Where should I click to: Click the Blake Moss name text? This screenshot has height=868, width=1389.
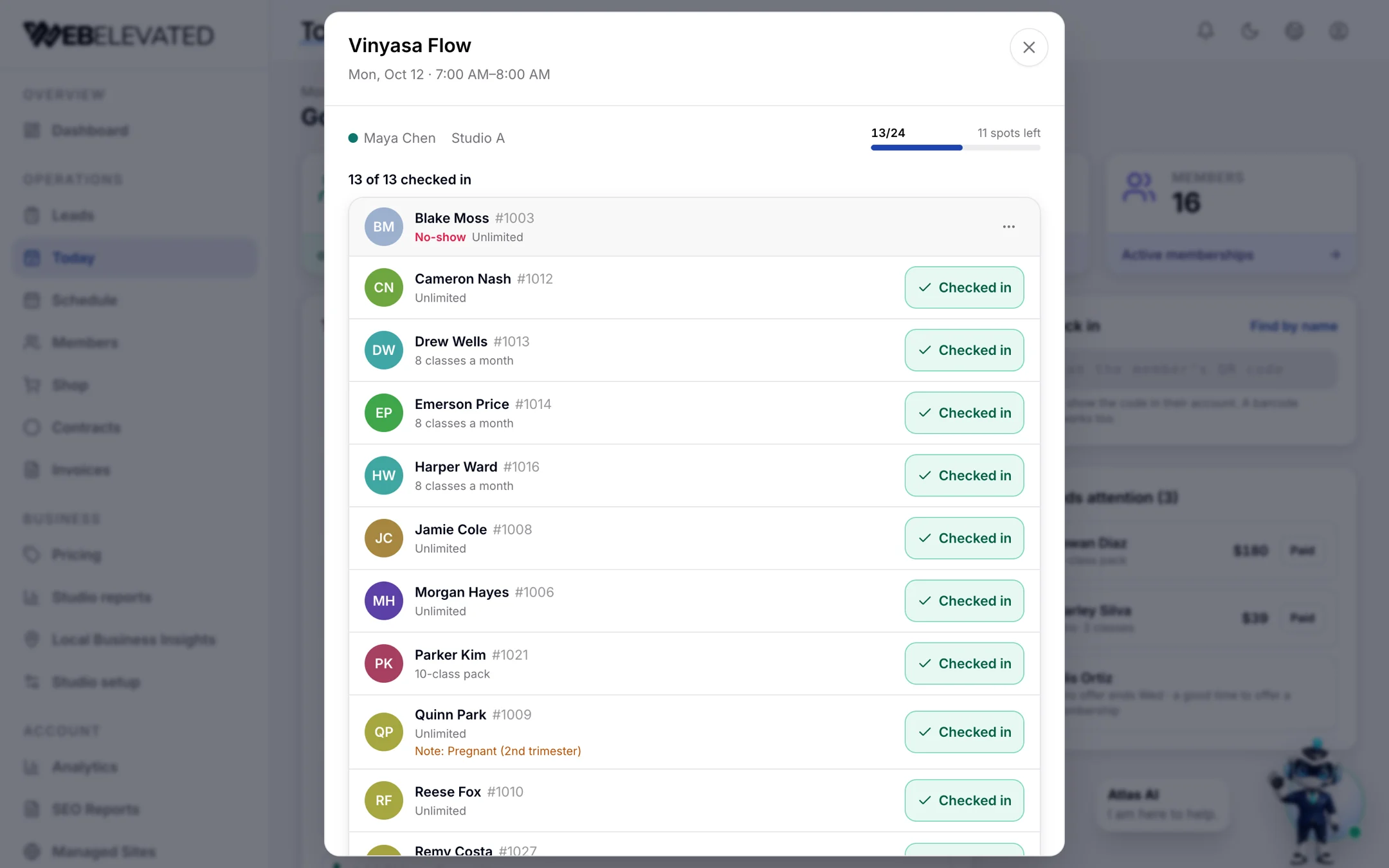tap(451, 218)
